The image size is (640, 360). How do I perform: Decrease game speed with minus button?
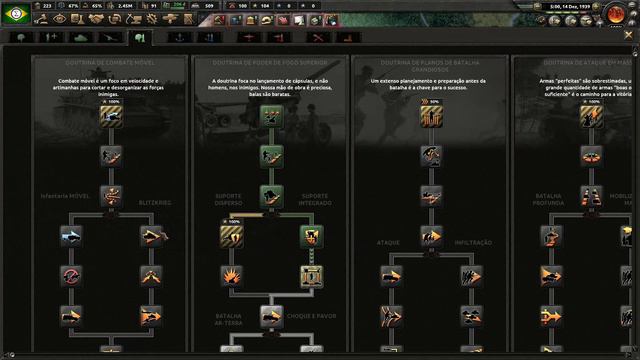(538, 7)
